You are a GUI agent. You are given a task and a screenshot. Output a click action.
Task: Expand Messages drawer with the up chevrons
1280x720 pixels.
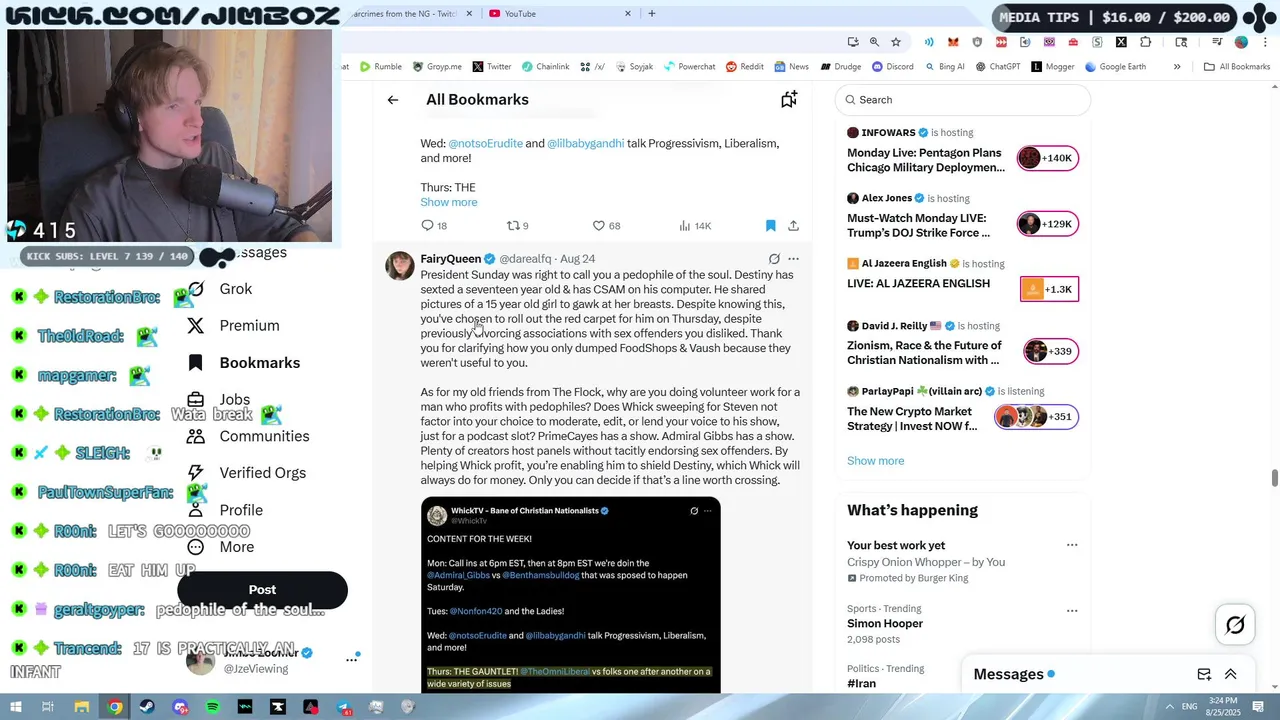click(1231, 674)
